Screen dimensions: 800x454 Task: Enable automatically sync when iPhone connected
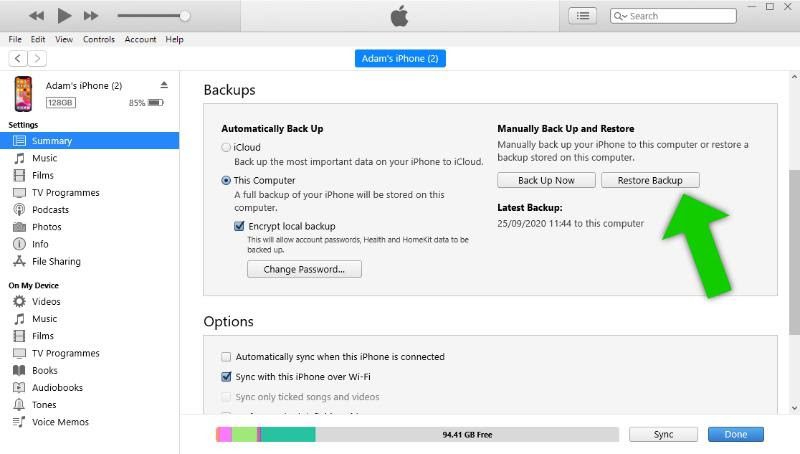tap(226, 357)
